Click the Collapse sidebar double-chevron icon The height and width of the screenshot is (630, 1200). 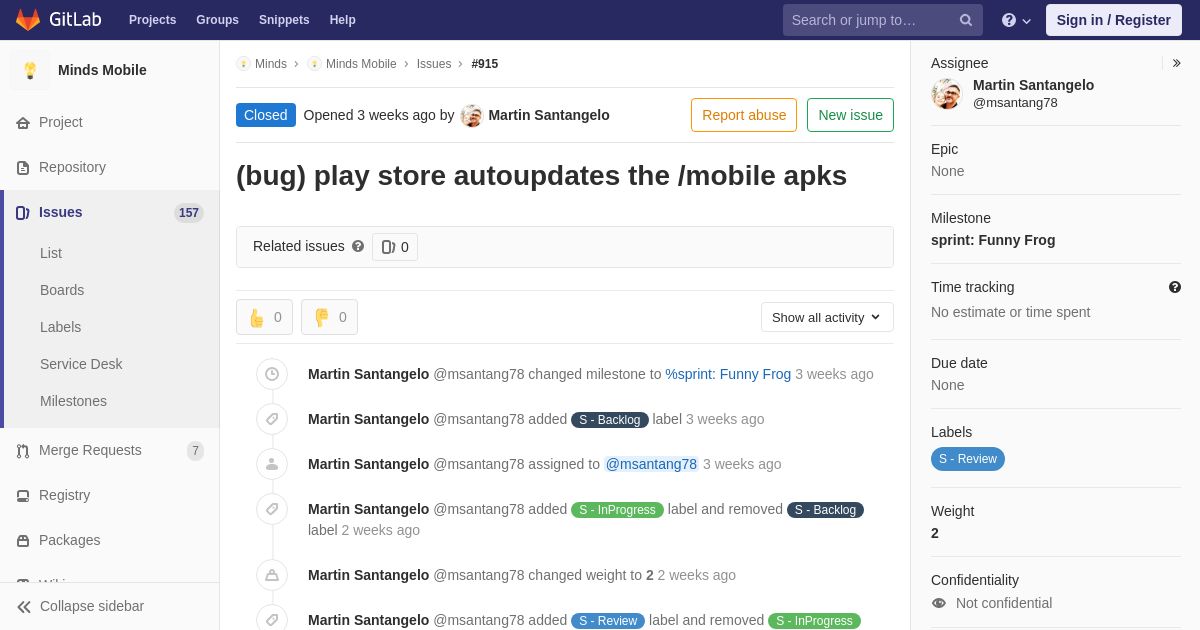pos(24,607)
